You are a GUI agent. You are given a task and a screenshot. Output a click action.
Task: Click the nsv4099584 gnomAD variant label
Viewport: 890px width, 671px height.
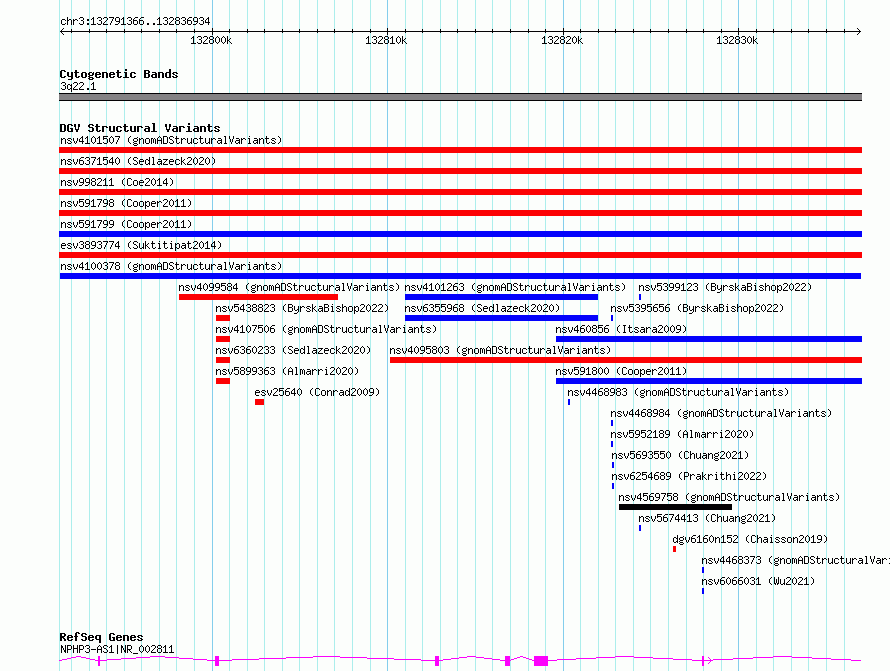pos(289,287)
